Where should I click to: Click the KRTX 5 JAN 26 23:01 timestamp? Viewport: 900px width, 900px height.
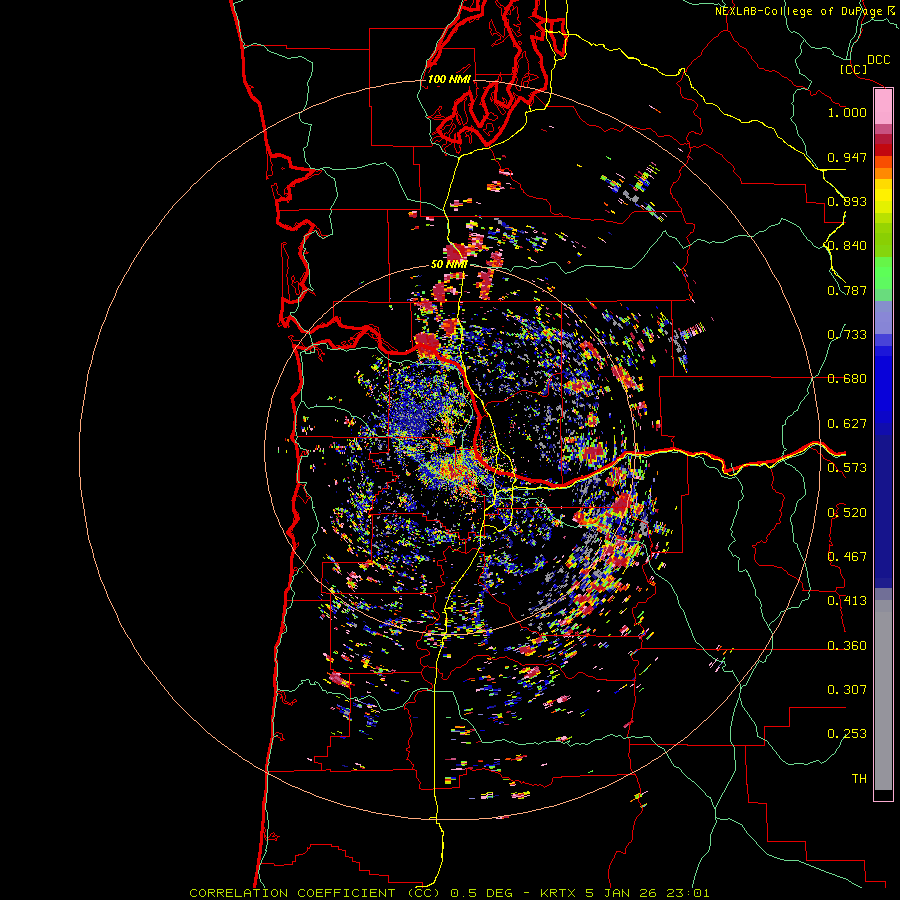pyautogui.click(x=624, y=893)
